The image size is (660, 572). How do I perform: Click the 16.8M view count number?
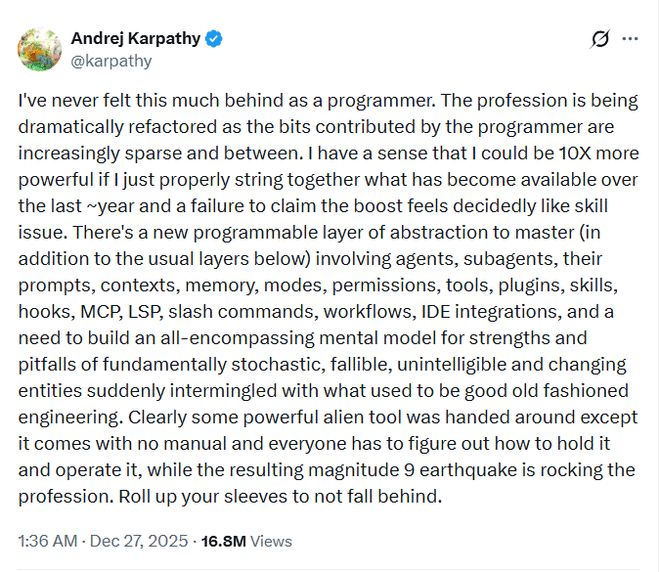224,541
